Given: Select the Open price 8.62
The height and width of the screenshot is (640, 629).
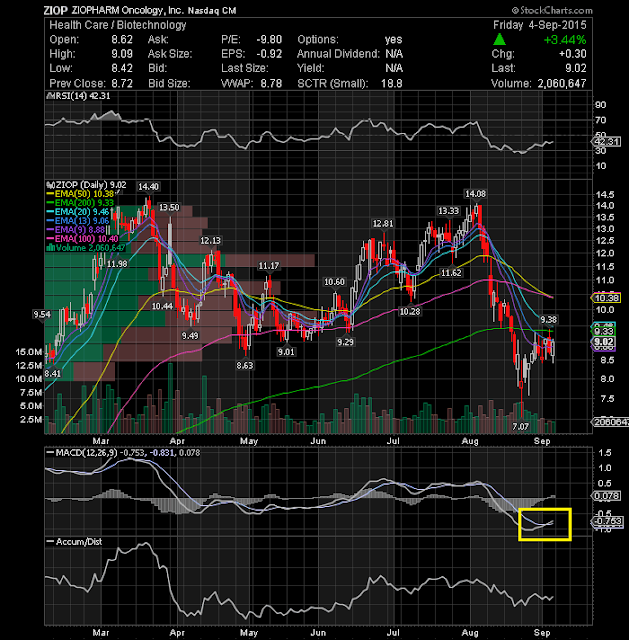Looking at the screenshot, I should 122,40.
